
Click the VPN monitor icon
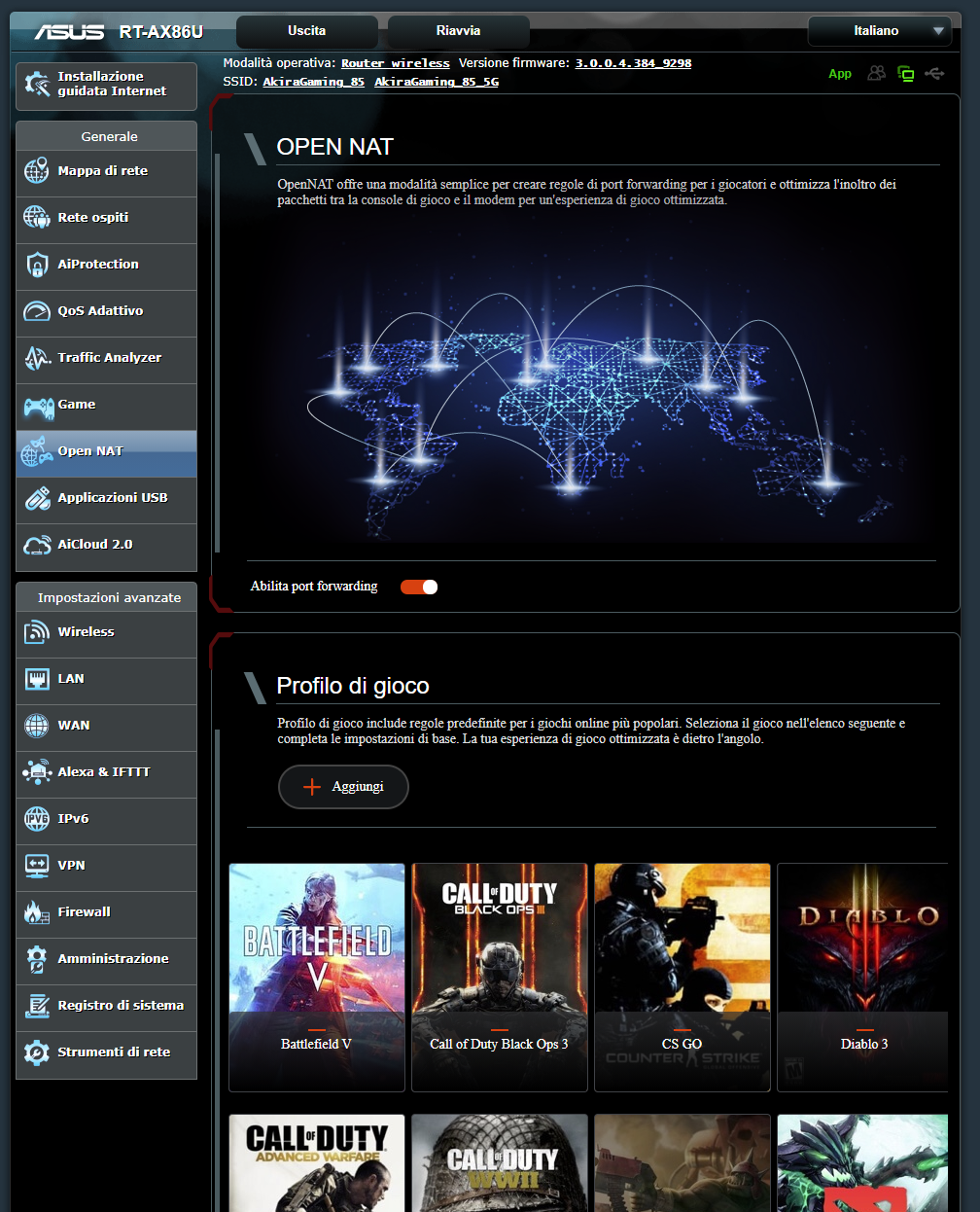[37, 866]
